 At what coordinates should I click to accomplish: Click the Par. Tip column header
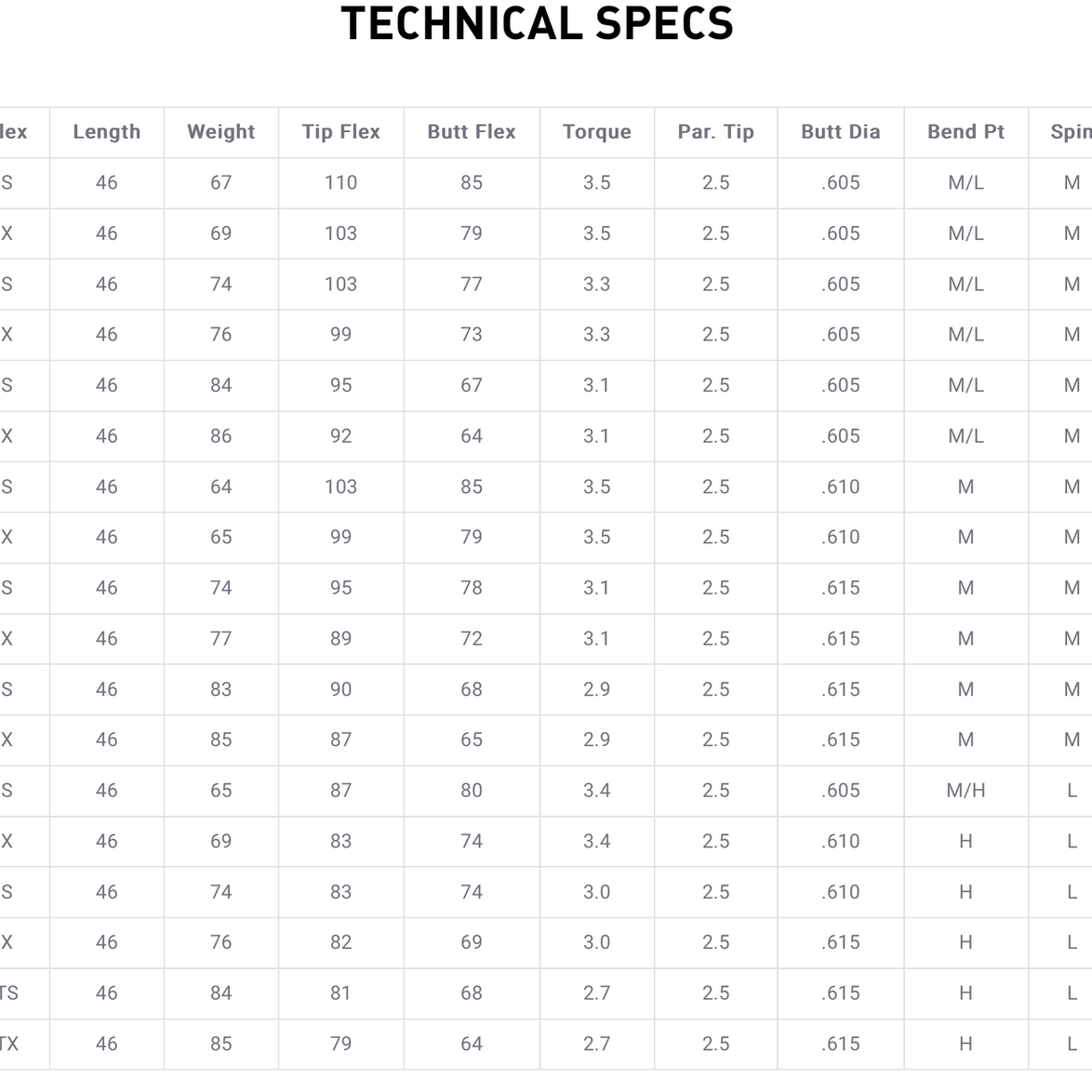715,132
